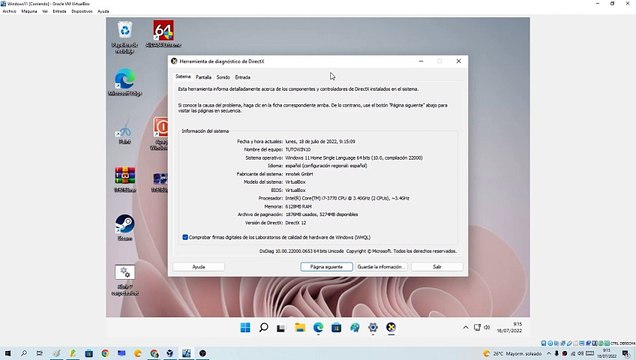
Task: Open the Settings gear on the Windows 11 taskbar
Action: (373, 328)
